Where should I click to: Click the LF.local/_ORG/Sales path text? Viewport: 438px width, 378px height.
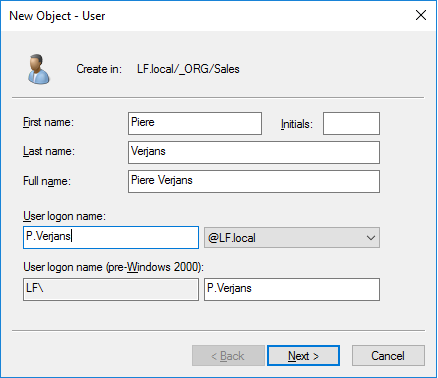pos(188,69)
